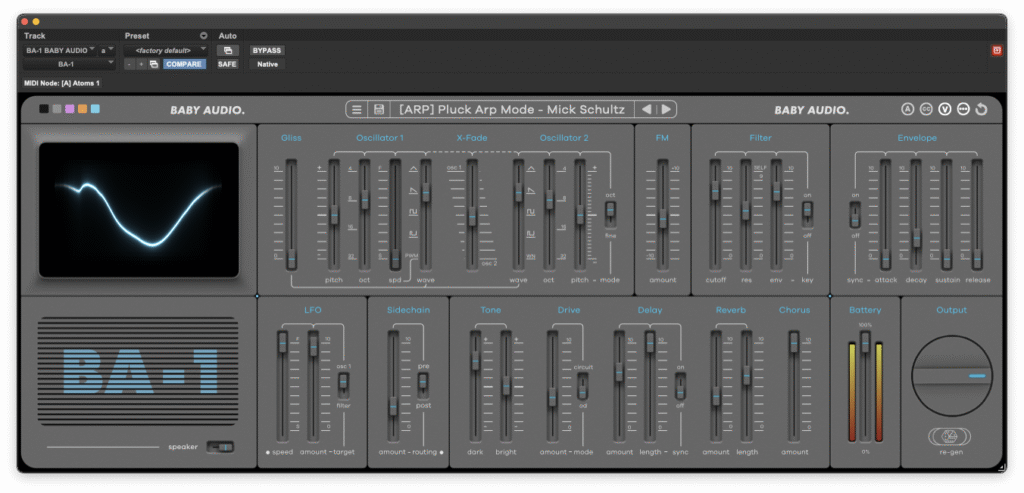The image size is (1024, 493).
Task: Open the factory default preset dropdown
Action: [166, 50]
